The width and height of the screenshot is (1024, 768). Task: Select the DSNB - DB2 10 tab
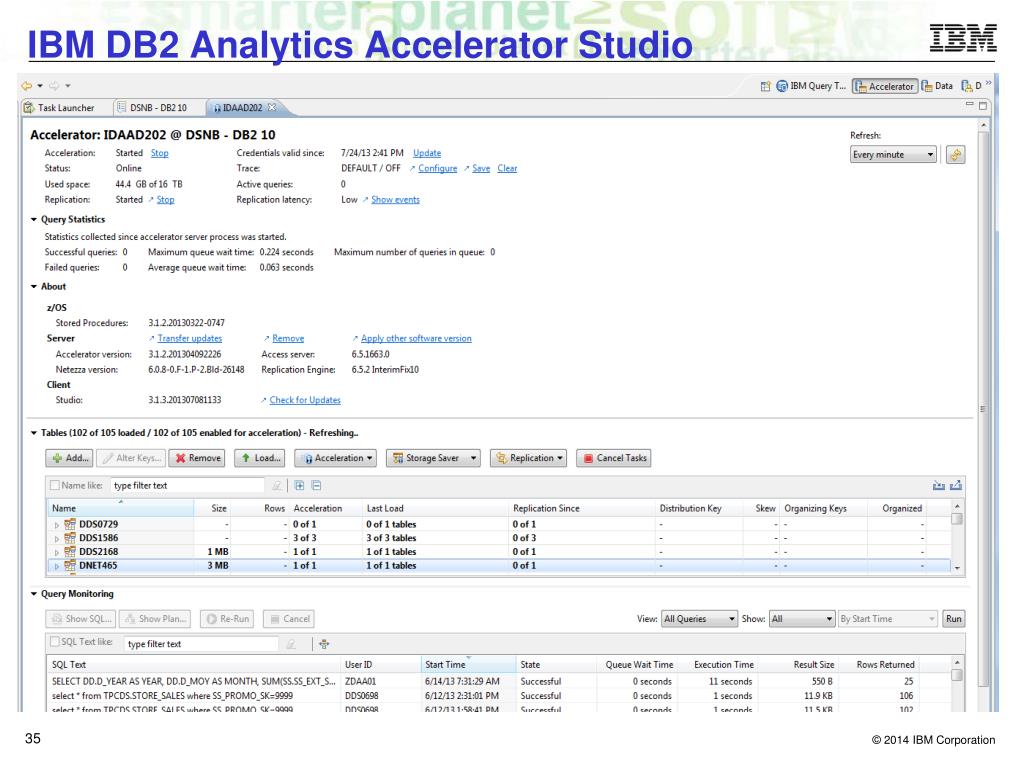(156, 107)
